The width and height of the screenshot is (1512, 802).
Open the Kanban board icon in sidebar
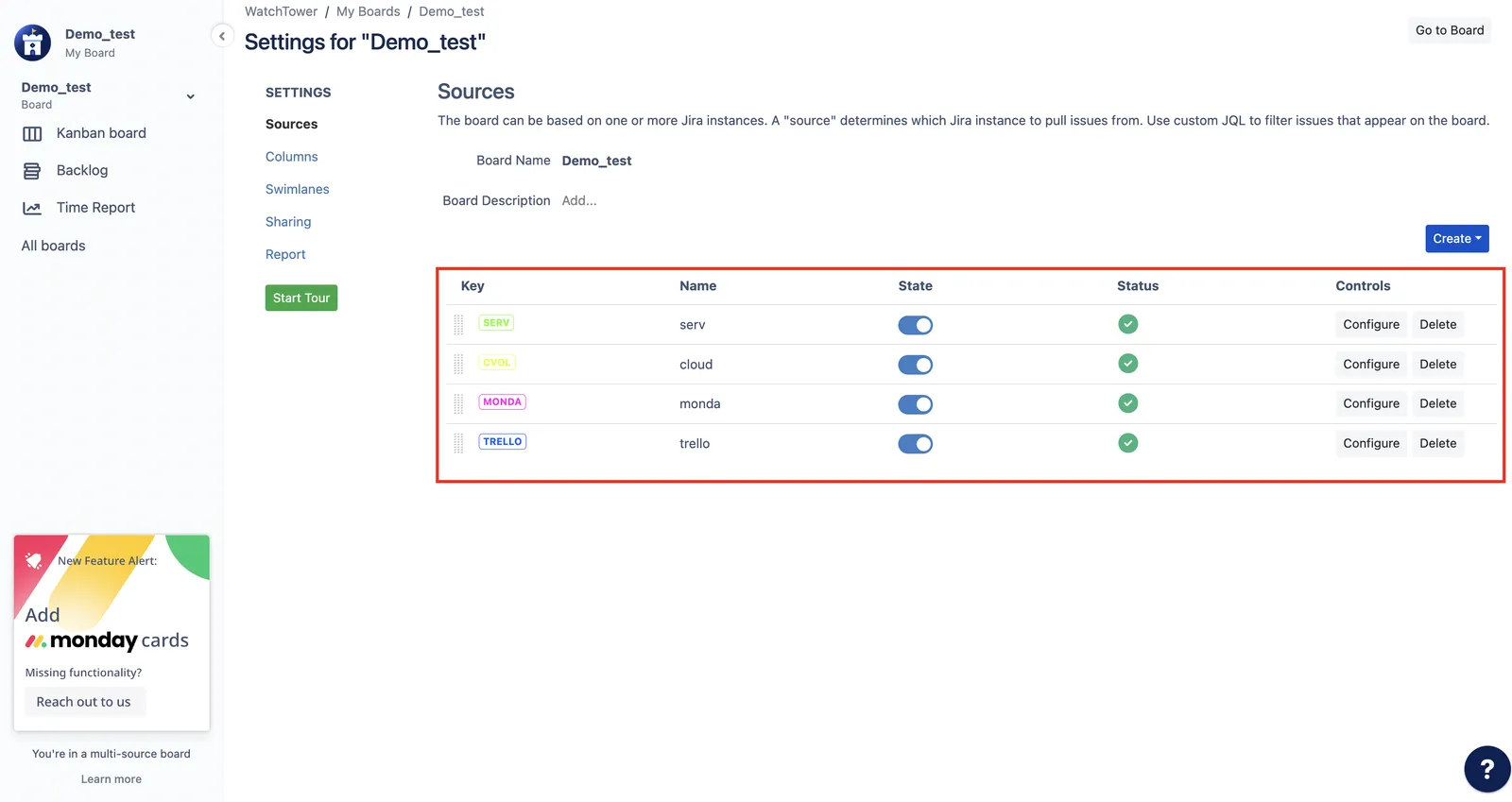pyautogui.click(x=32, y=134)
